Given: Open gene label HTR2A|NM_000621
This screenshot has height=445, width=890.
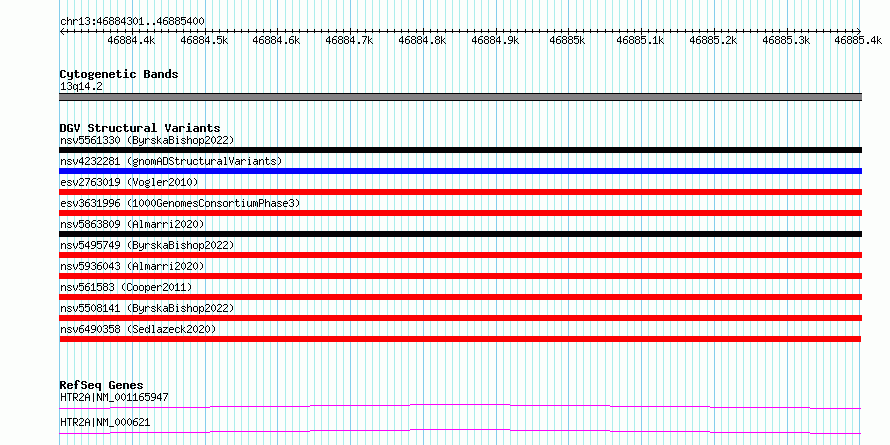Looking at the screenshot, I should click(105, 423).
